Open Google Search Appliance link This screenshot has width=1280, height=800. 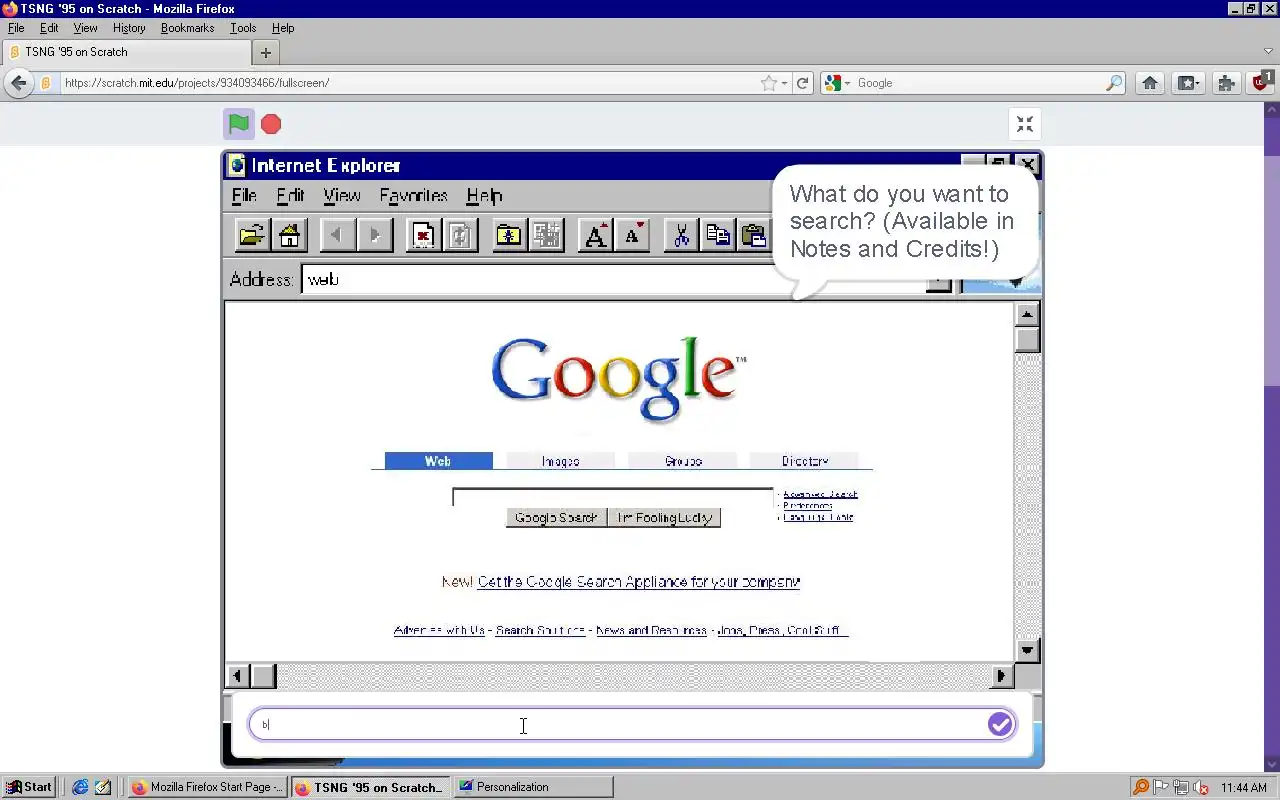click(x=638, y=582)
